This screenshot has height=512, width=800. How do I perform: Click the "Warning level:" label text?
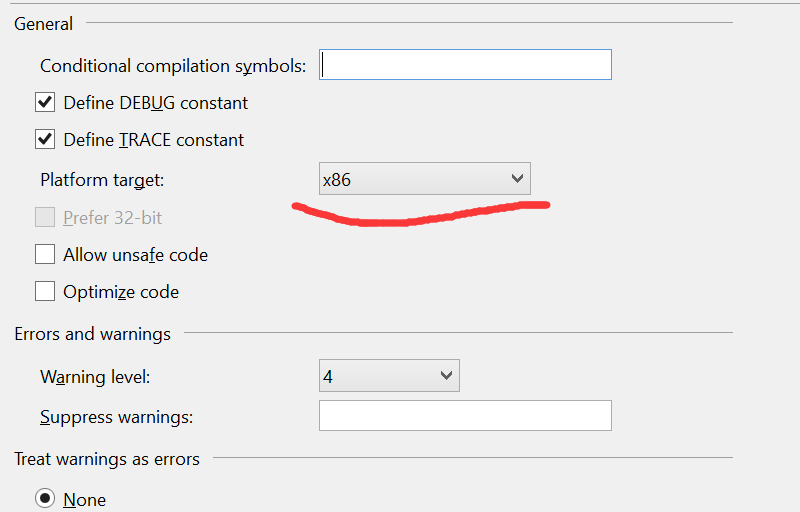[x=95, y=377]
